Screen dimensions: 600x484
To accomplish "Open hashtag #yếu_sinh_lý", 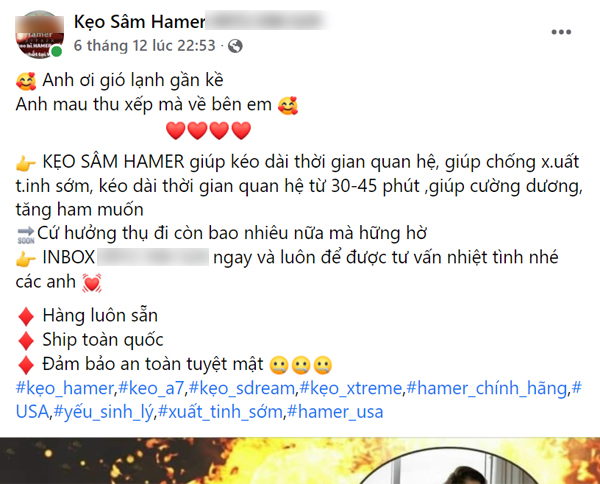I will 103,412.
